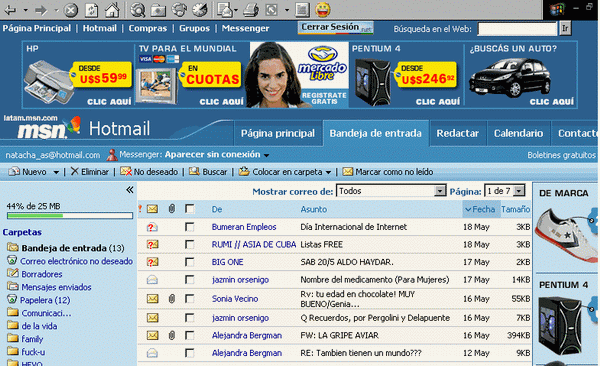Viewport: 600px width, 366px height.
Task: Open the Calendario tab
Action: click(x=518, y=133)
